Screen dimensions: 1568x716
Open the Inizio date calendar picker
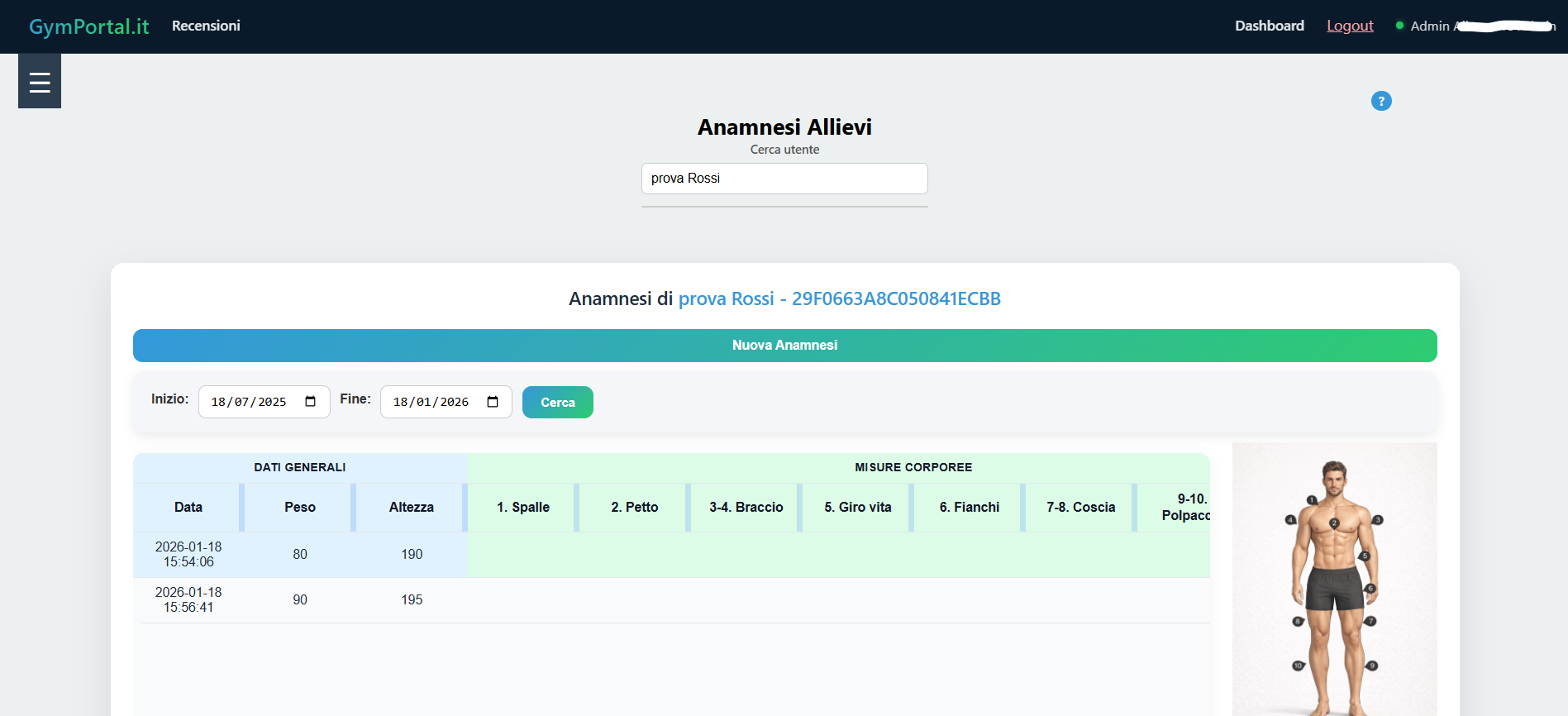click(x=311, y=402)
